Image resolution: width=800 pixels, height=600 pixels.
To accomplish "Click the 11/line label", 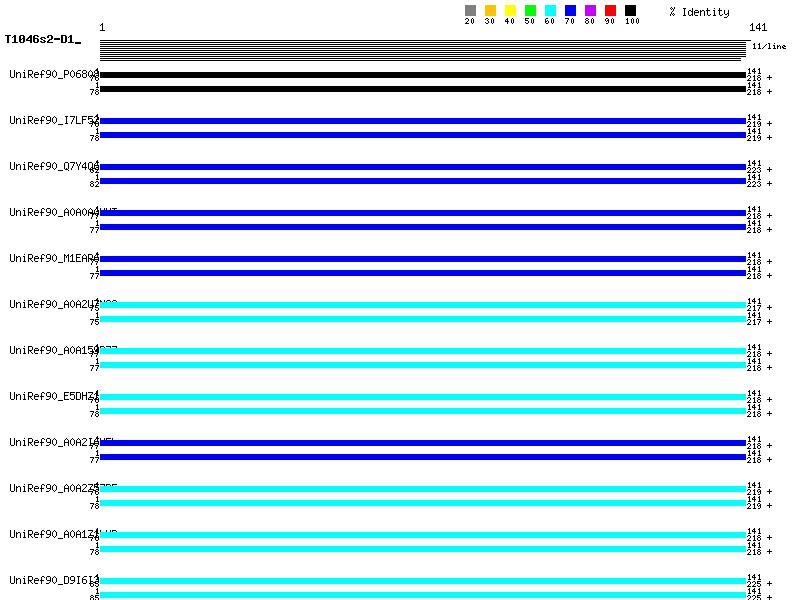I will point(768,46).
